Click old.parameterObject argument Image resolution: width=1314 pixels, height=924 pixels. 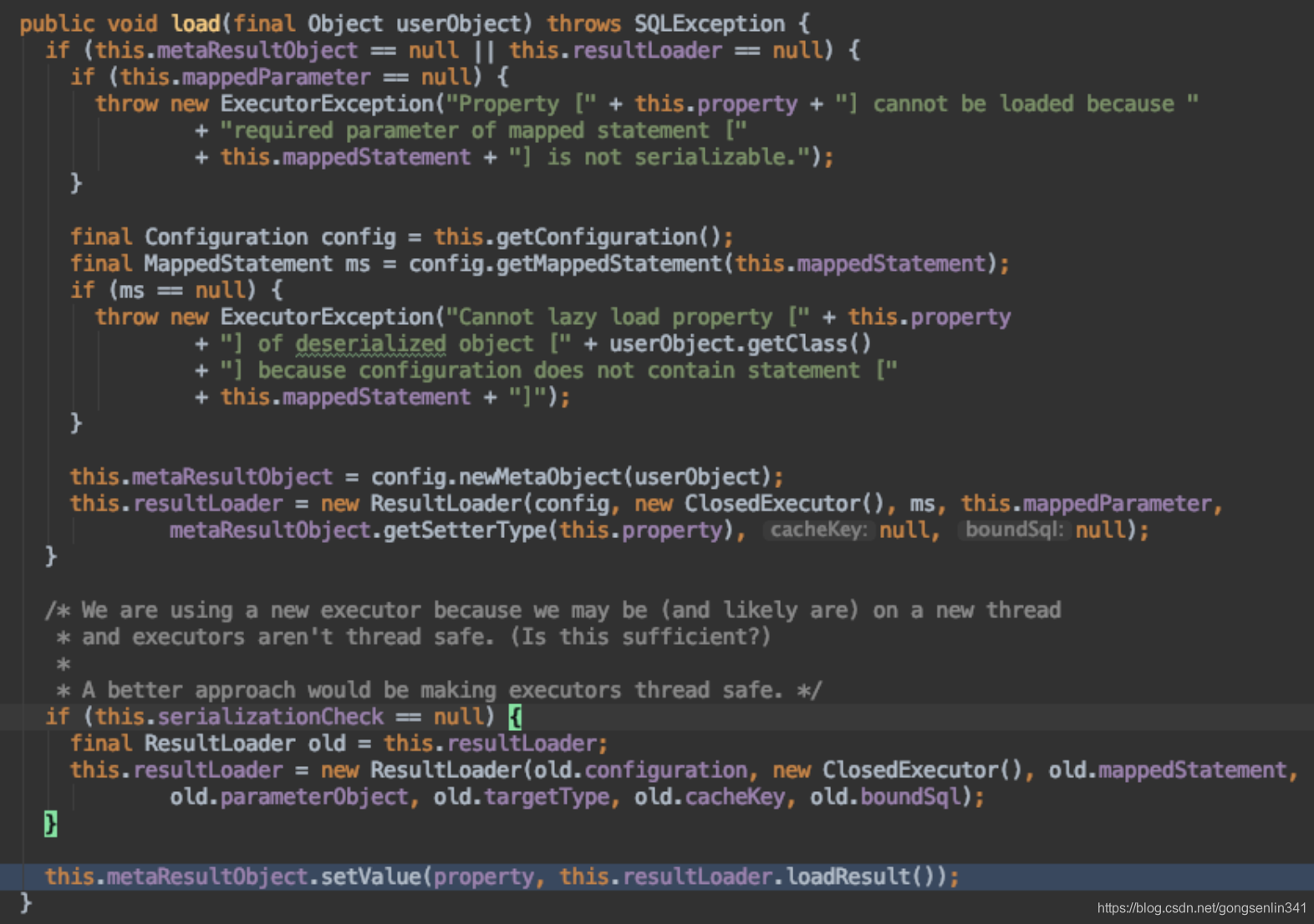click(x=289, y=797)
